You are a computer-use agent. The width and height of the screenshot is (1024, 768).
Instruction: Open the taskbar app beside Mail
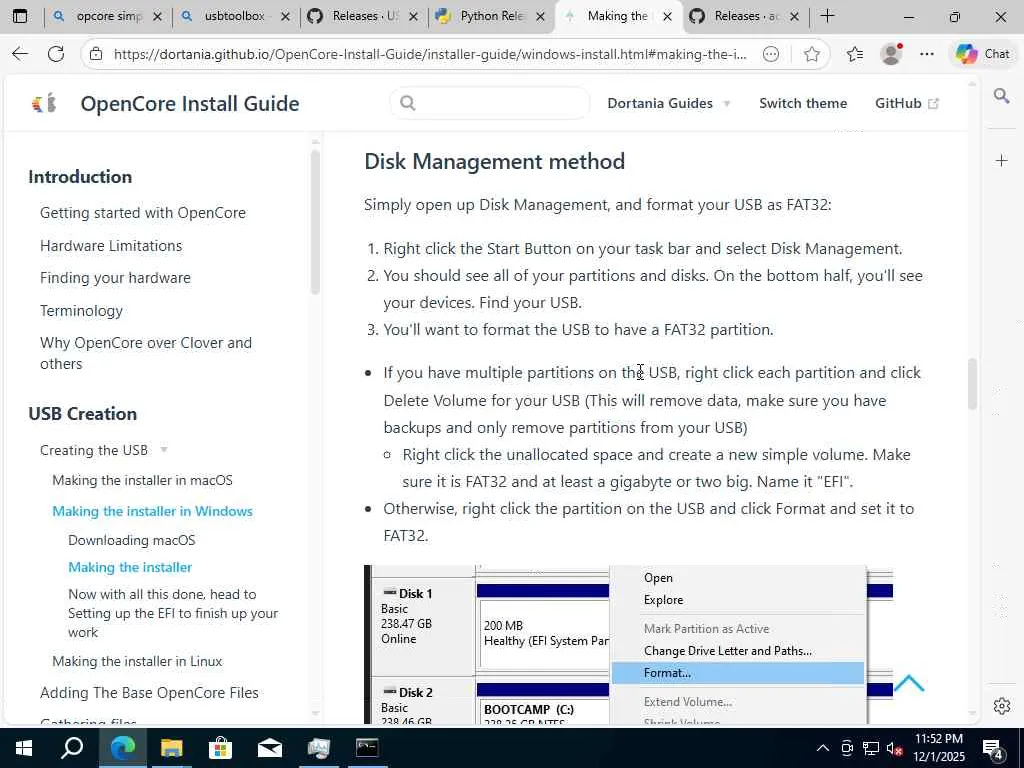(318, 748)
